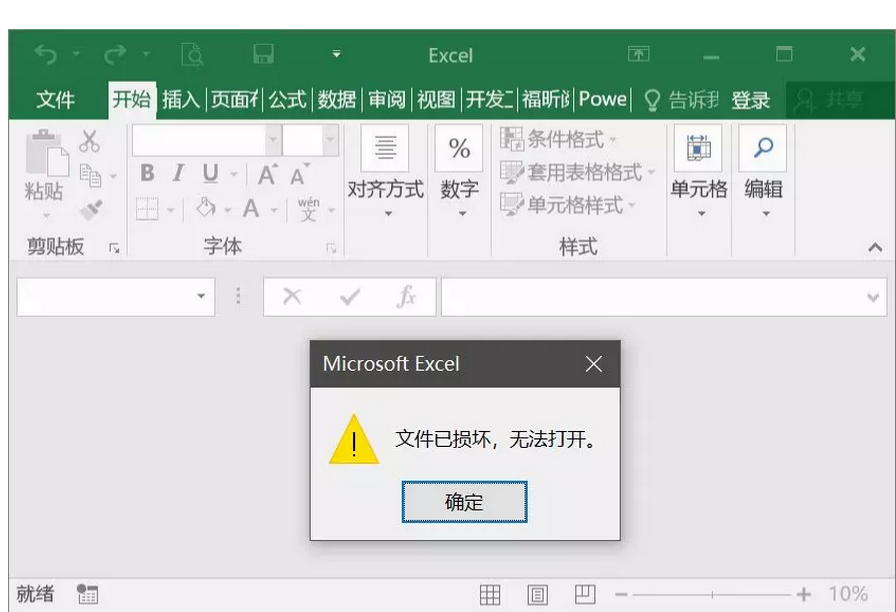Viewport: 896px width, 612px height.
Task: Click the zoom out minus button
Action: 621,595
